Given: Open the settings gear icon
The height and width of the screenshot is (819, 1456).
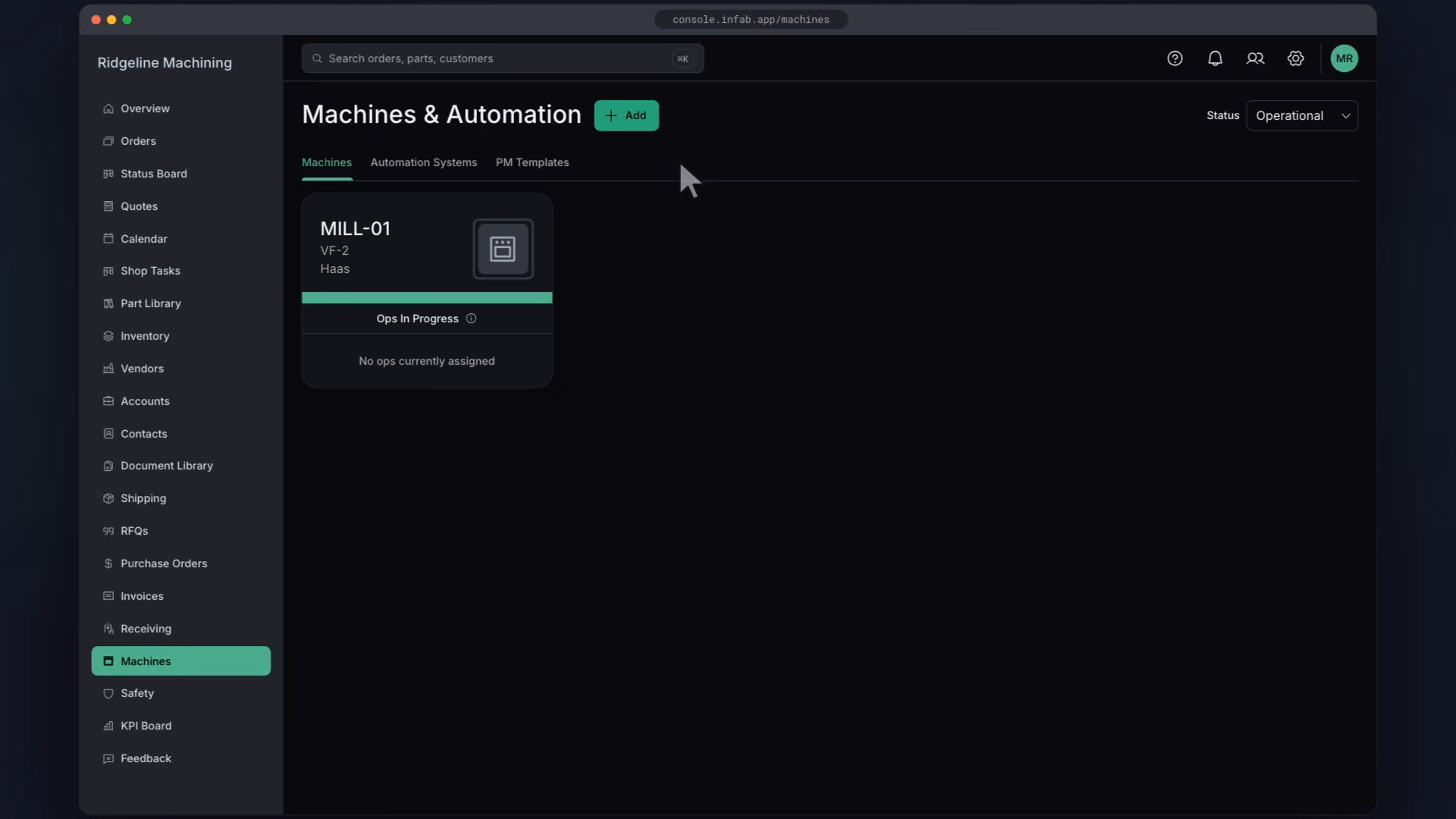Looking at the screenshot, I should click(1295, 58).
